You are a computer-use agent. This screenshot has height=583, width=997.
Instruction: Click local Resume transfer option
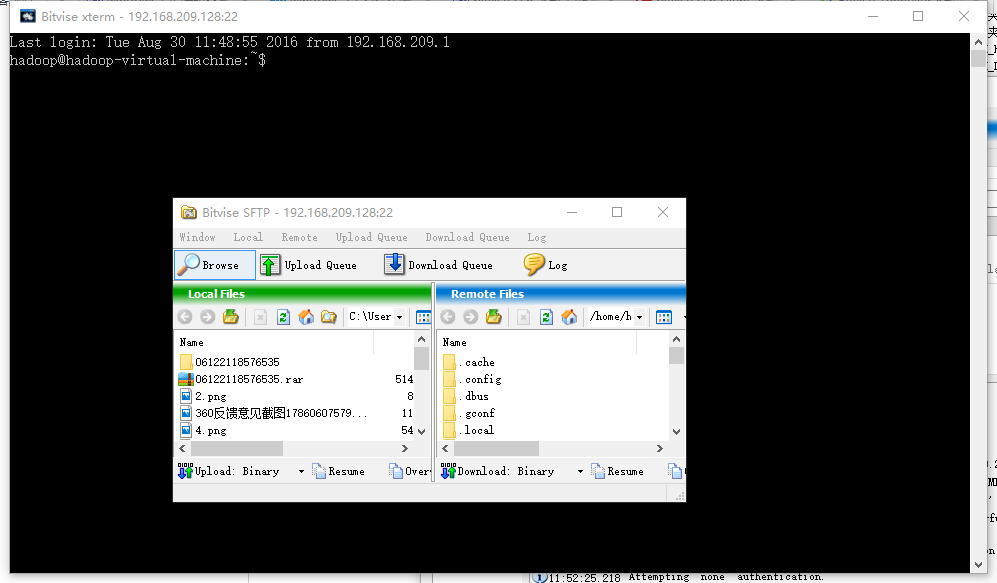point(339,471)
